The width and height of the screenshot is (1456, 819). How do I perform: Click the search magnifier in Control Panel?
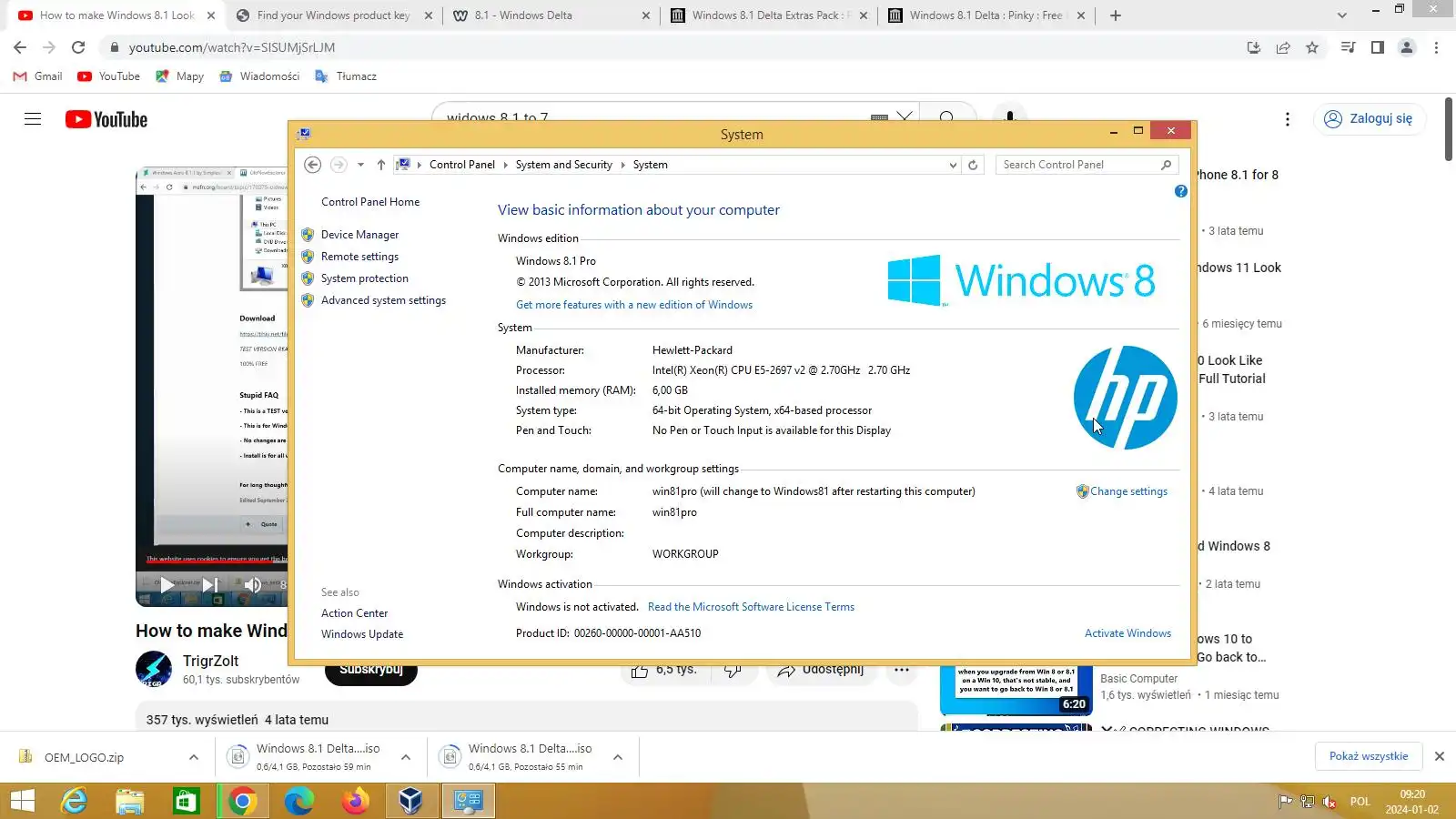point(1166,165)
